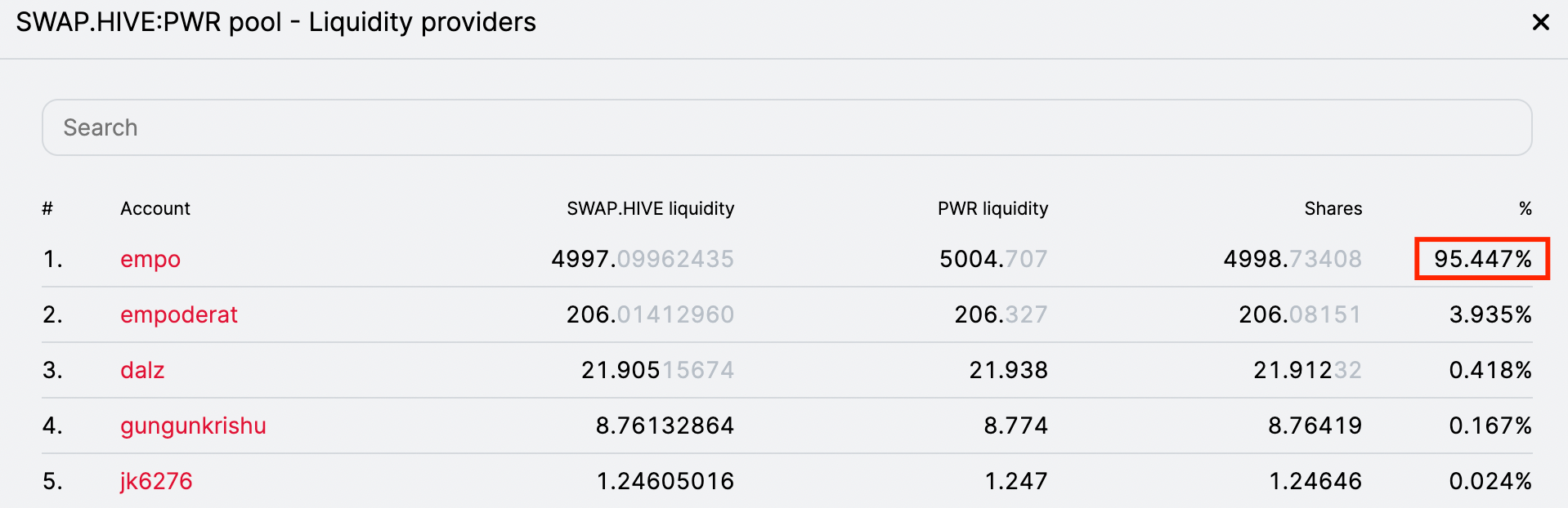Click empo's 4997.09962435 SWAP.HIVE liquidity
The height and width of the screenshot is (508, 1568).
642,259
